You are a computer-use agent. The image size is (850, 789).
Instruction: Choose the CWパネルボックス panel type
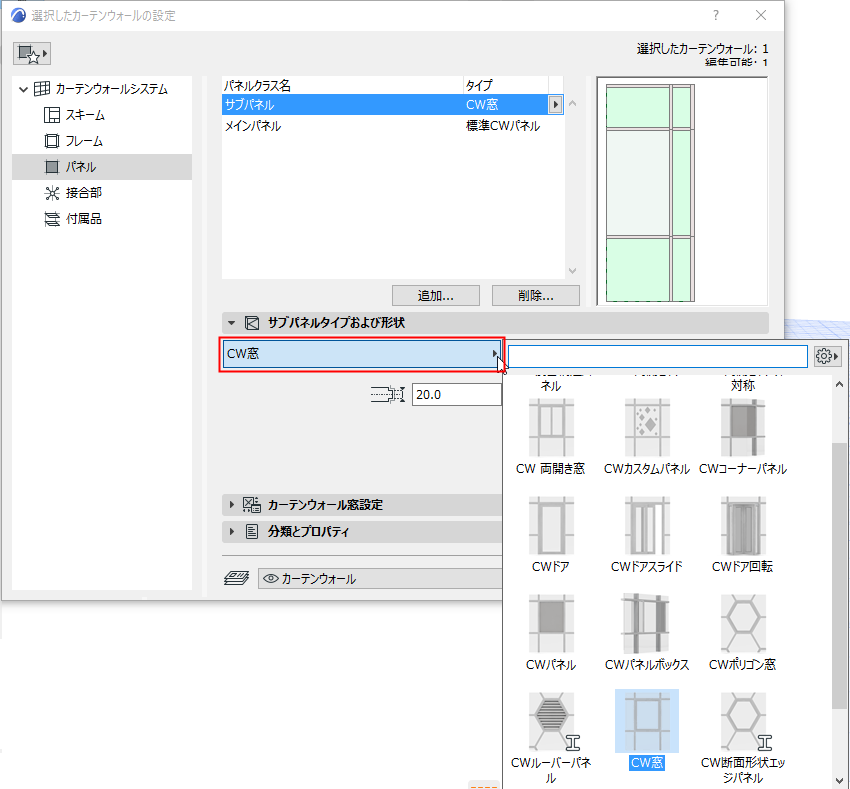click(x=647, y=632)
